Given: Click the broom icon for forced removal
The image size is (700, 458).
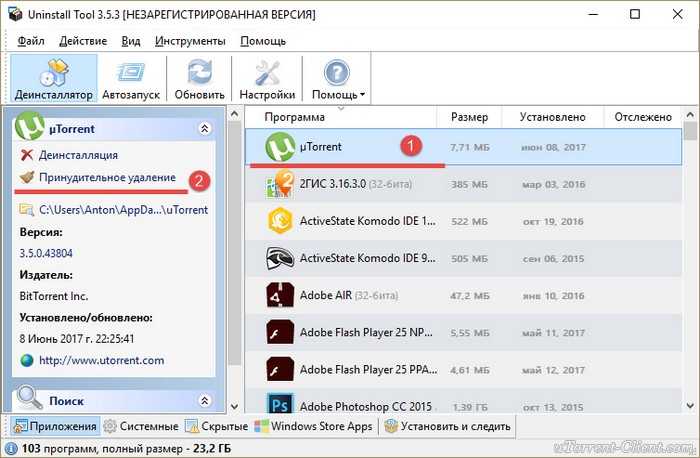Looking at the screenshot, I should tap(27, 177).
